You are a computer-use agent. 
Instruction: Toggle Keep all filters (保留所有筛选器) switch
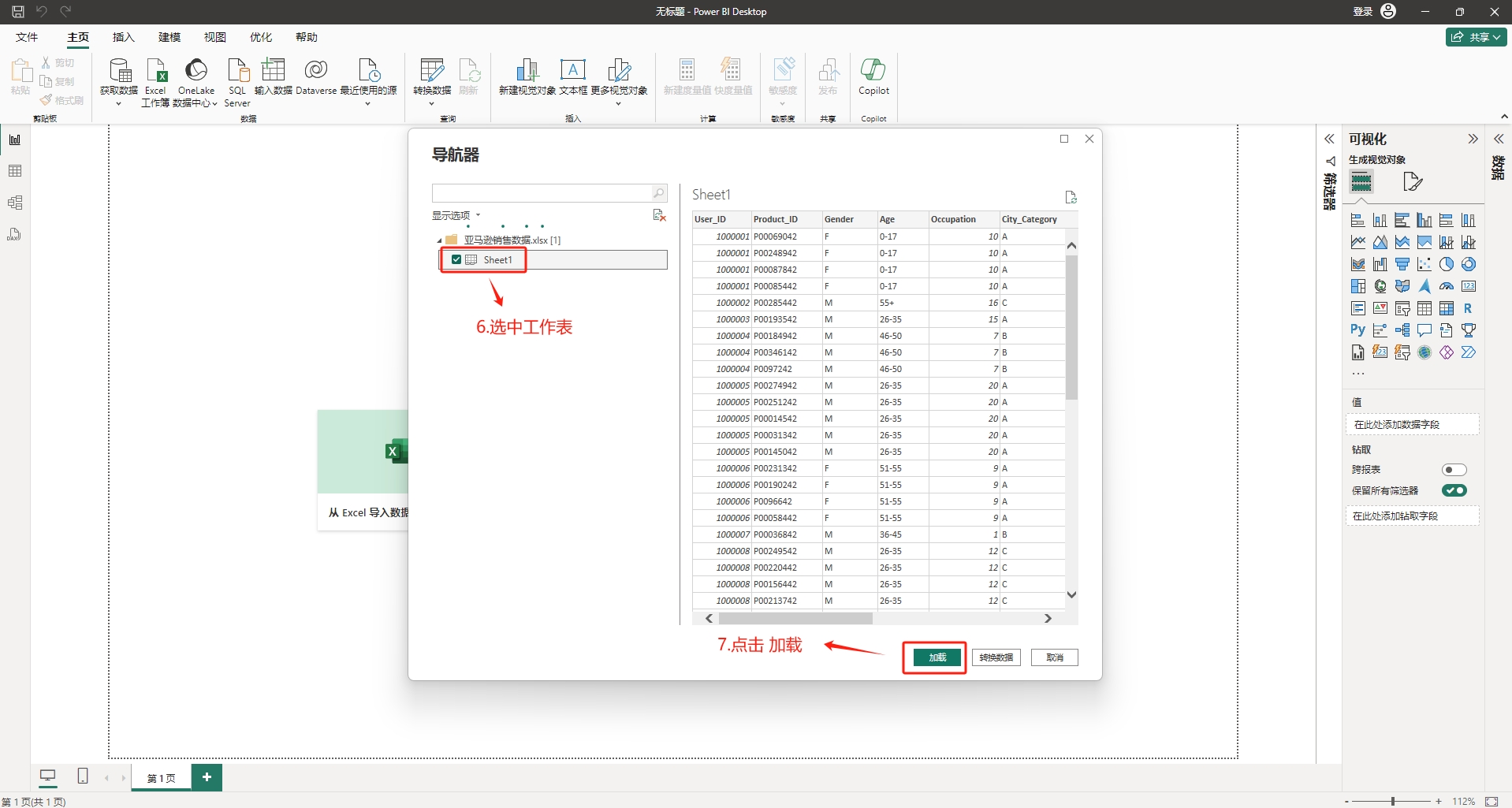tap(1454, 490)
